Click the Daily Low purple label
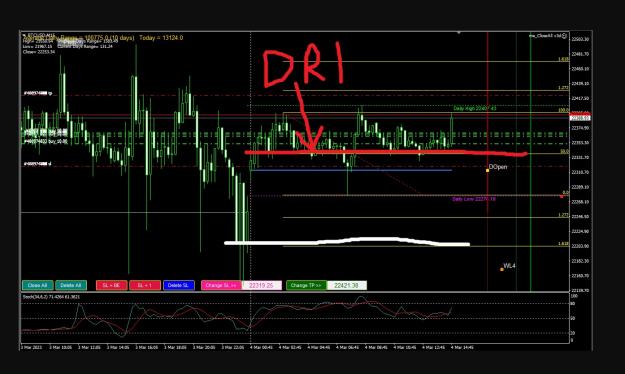 (x=474, y=199)
